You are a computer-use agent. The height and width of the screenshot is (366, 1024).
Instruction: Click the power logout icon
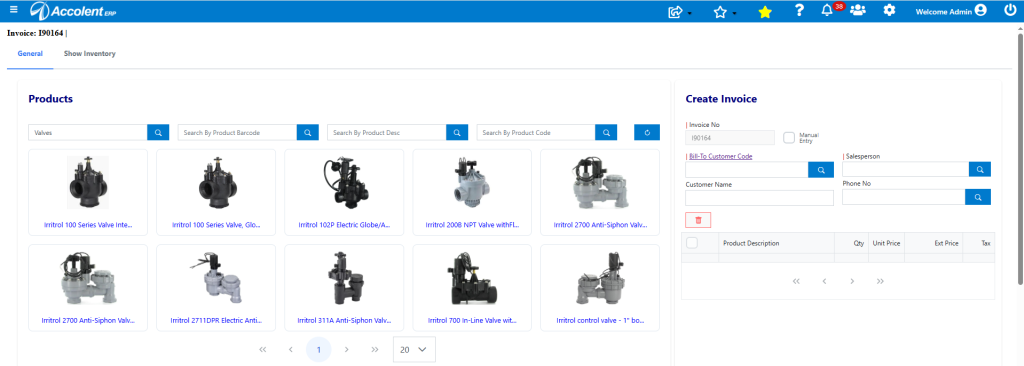point(1010,10)
